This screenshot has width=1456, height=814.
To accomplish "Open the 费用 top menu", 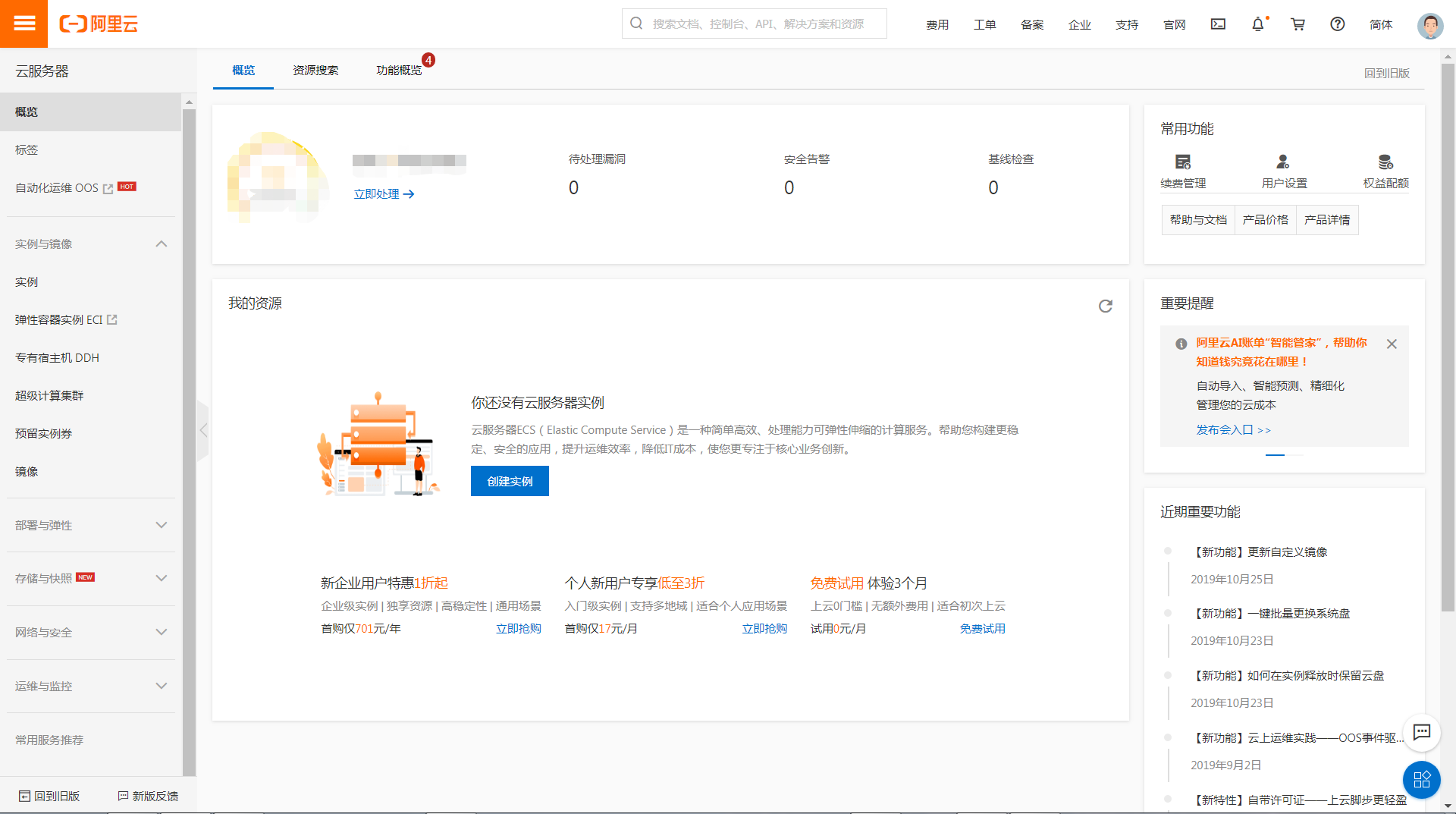I will pyautogui.click(x=937, y=24).
